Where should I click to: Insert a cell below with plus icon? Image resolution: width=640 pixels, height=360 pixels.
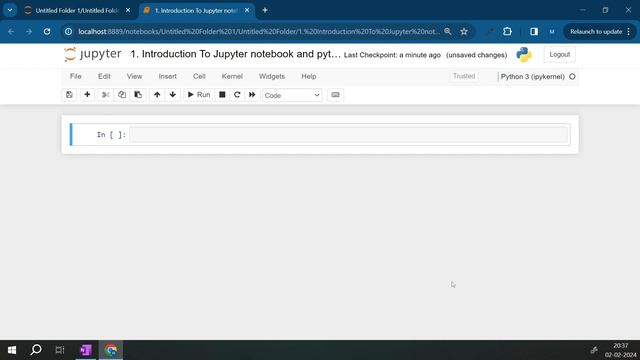87,95
